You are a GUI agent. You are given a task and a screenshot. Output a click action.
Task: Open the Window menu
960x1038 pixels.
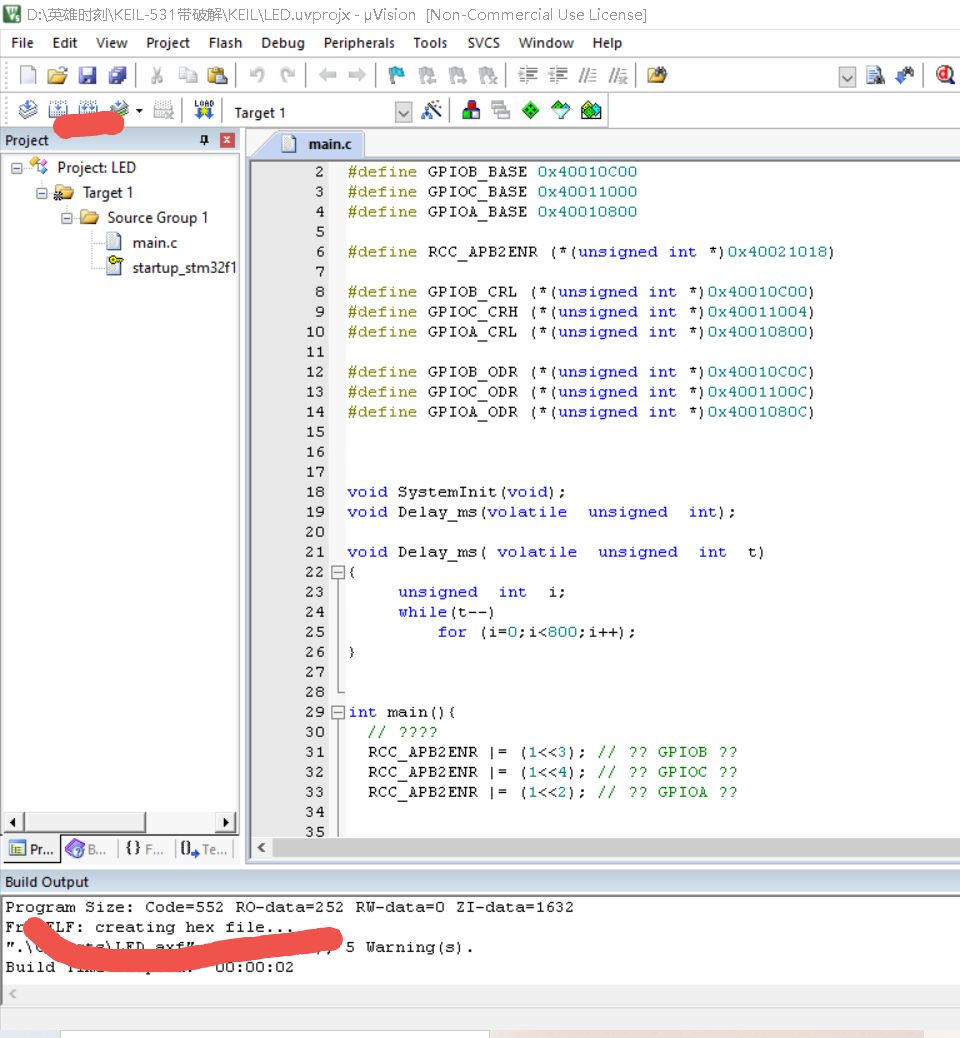pyautogui.click(x=546, y=43)
